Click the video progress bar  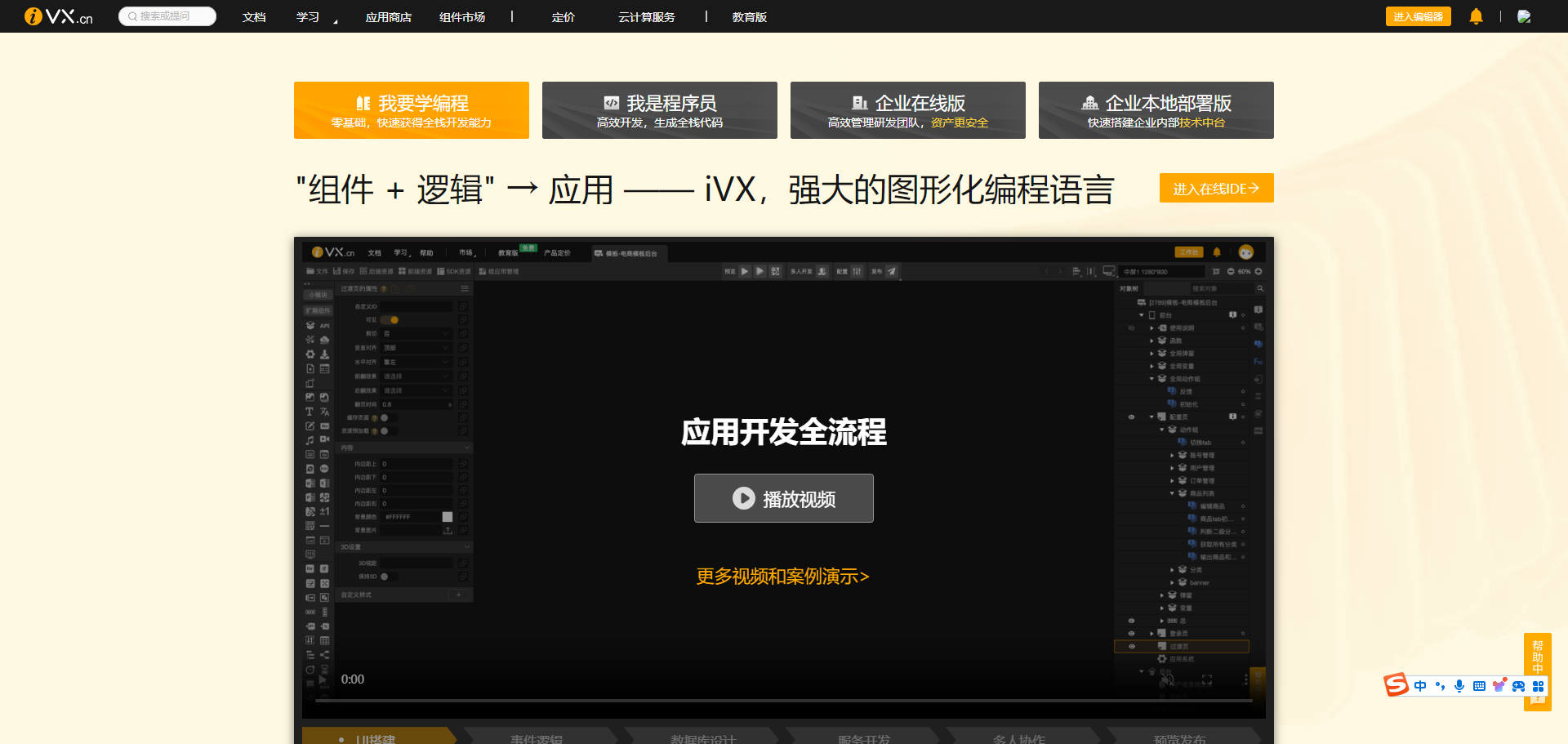pos(784,700)
